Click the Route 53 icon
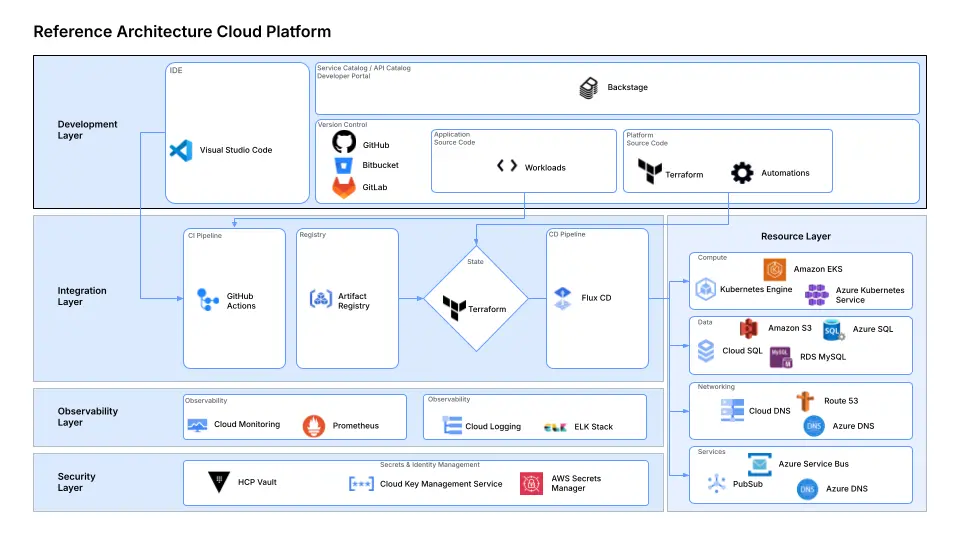Screen dimensions: 960x540 click(x=805, y=401)
